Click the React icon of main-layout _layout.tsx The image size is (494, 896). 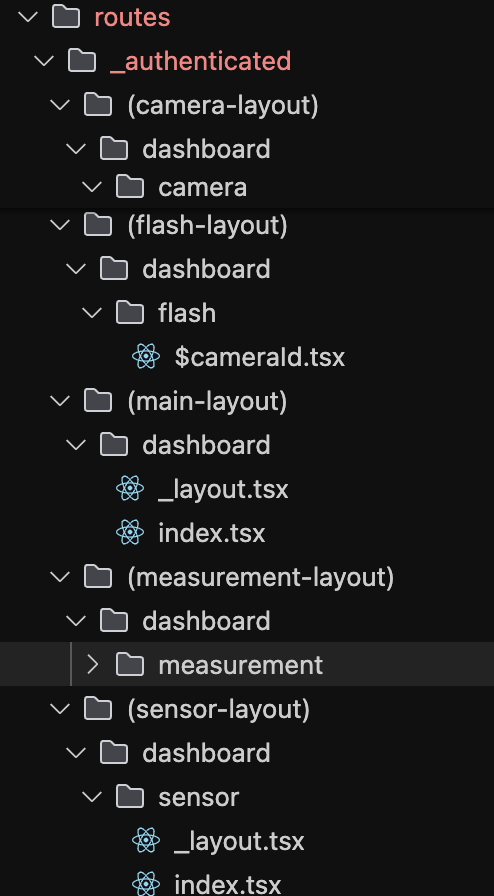click(x=130, y=489)
